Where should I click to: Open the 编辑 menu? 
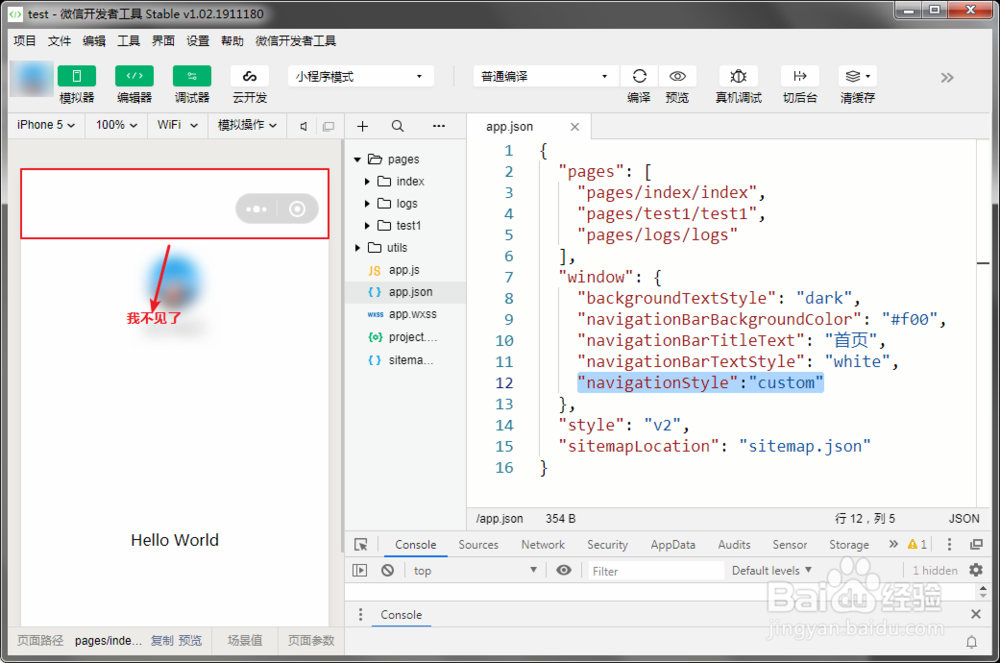pos(94,41)
